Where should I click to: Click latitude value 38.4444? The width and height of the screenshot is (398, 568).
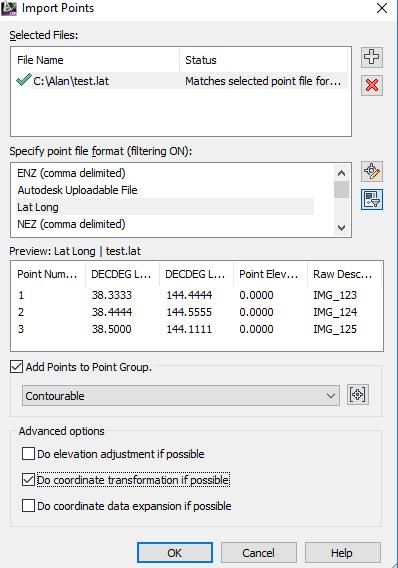(x=112, y=312)
